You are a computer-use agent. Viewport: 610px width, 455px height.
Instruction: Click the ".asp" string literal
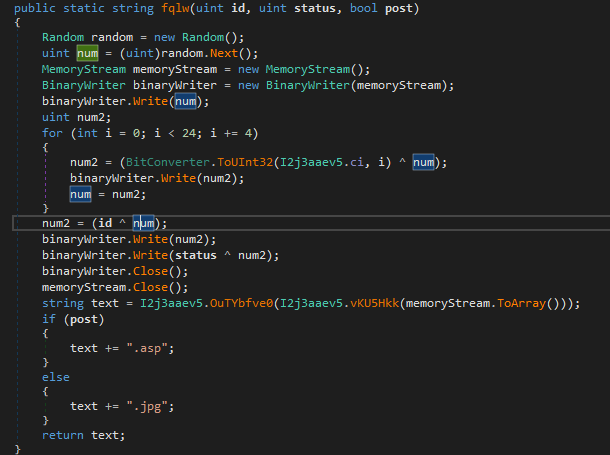click(147, 348)
